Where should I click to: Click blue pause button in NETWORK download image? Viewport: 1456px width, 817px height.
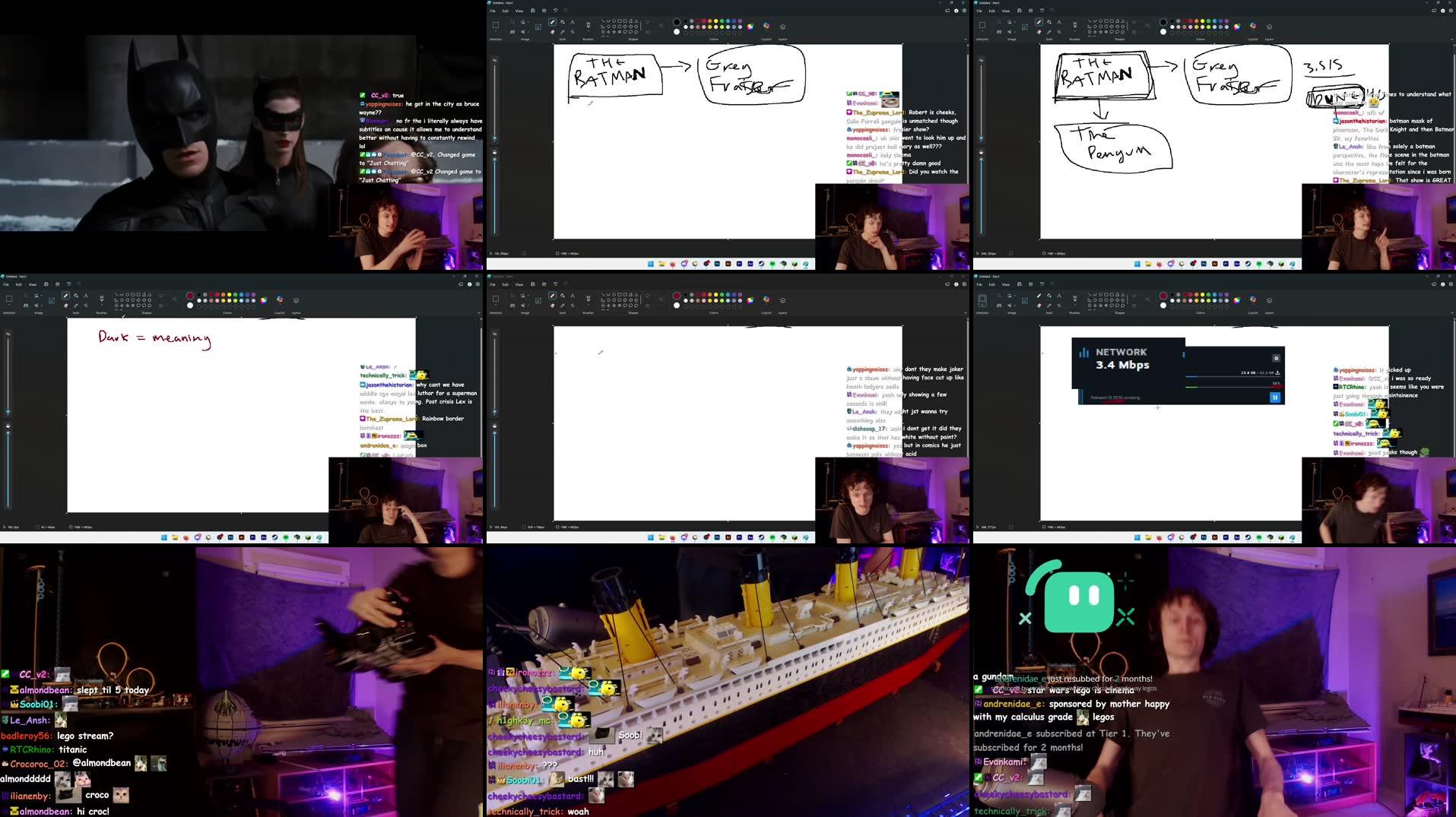tap(1275, 397)
